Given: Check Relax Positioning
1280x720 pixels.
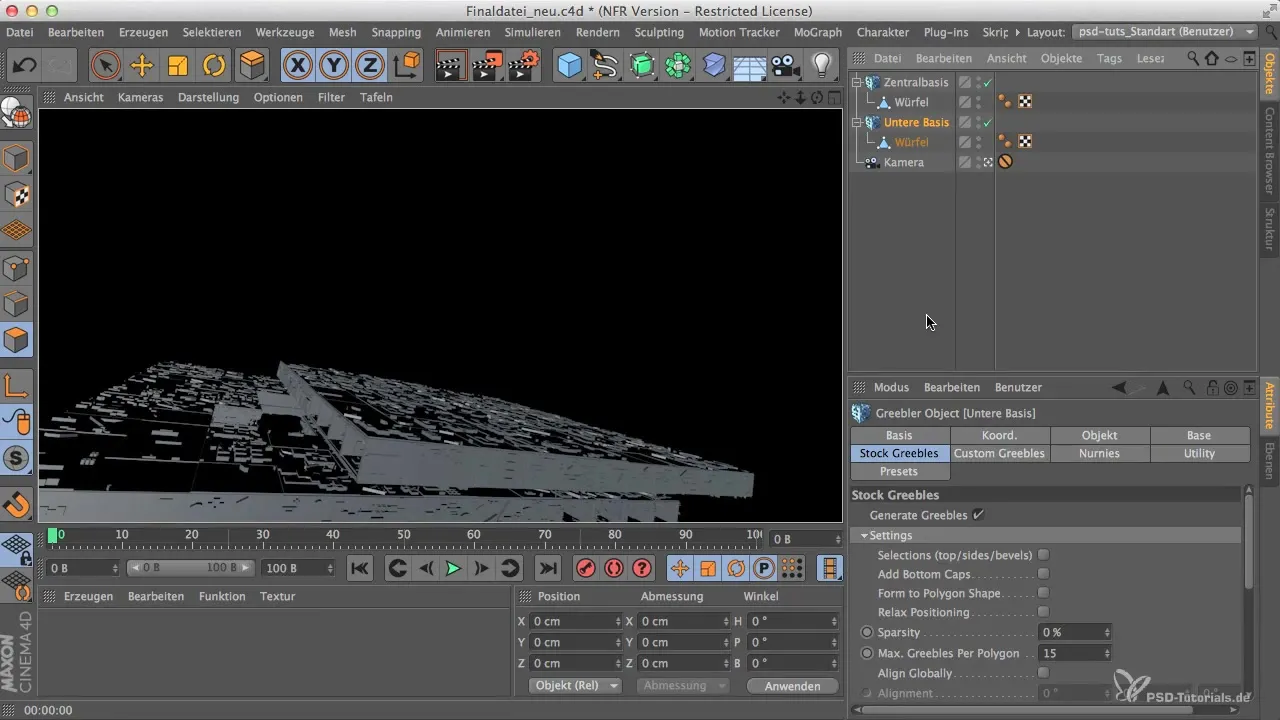Looking at the screenshot, I should coord(1043,612).
